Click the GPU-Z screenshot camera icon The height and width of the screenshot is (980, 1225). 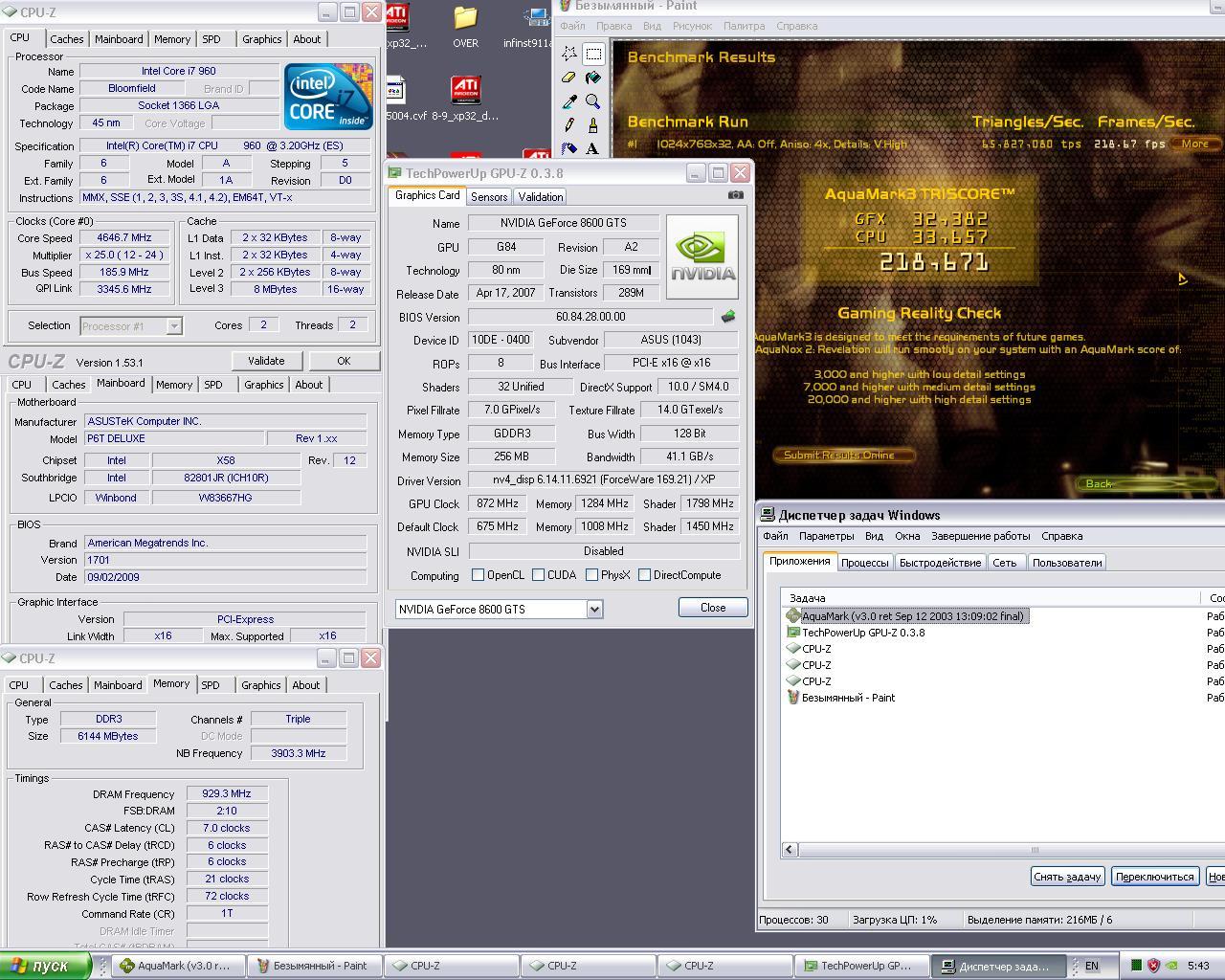735,194
